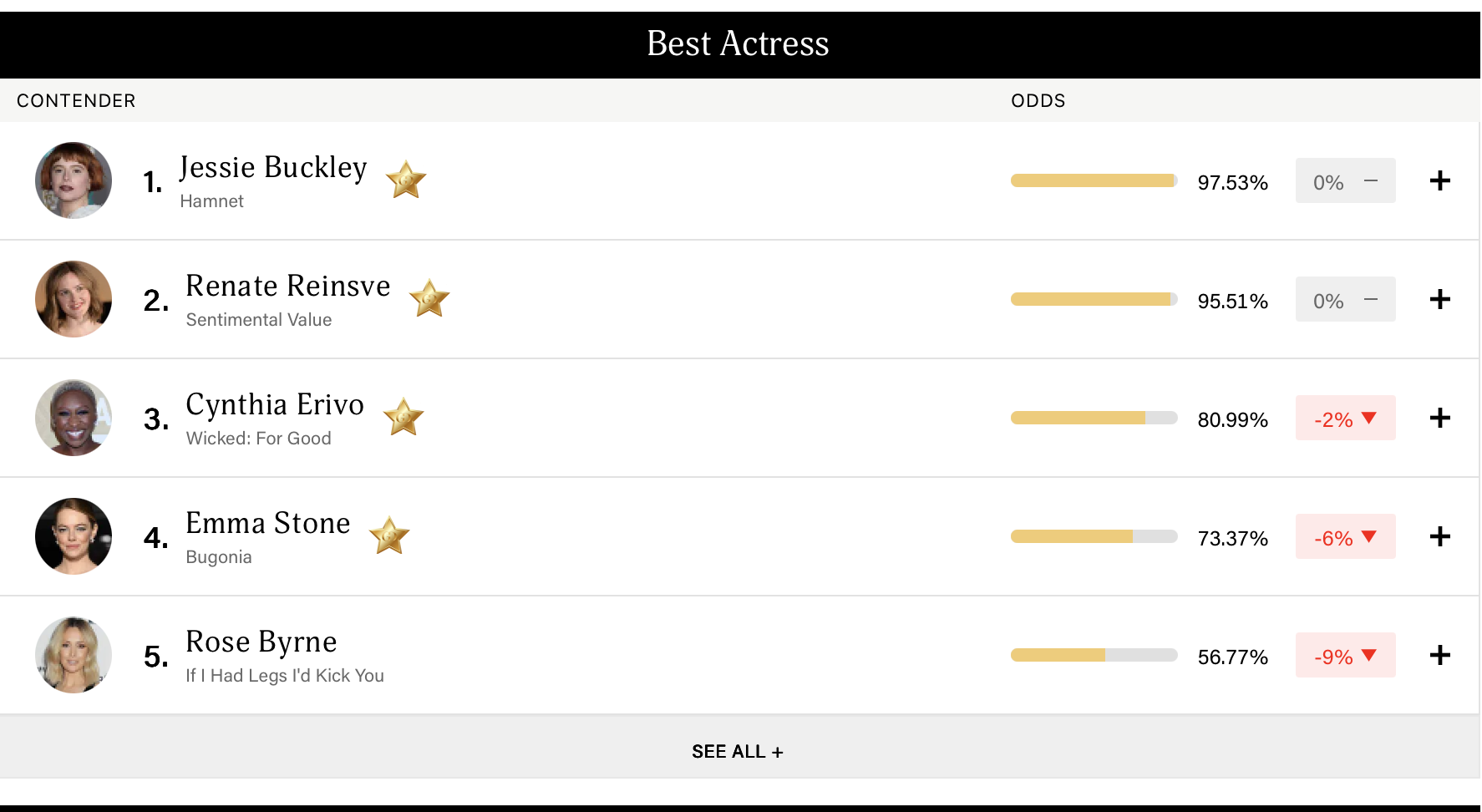This screenshot has width=1482, height=812.
Task: Click the gold star beside Renate Reinsve
Action: coord(429,298)
